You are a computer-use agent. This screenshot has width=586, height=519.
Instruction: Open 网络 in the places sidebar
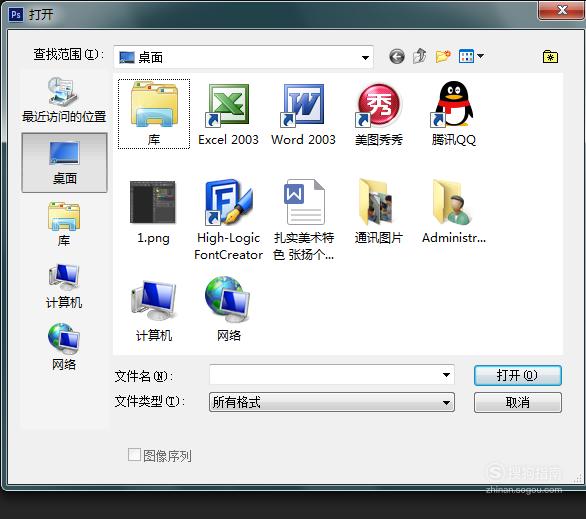point(64,347)
